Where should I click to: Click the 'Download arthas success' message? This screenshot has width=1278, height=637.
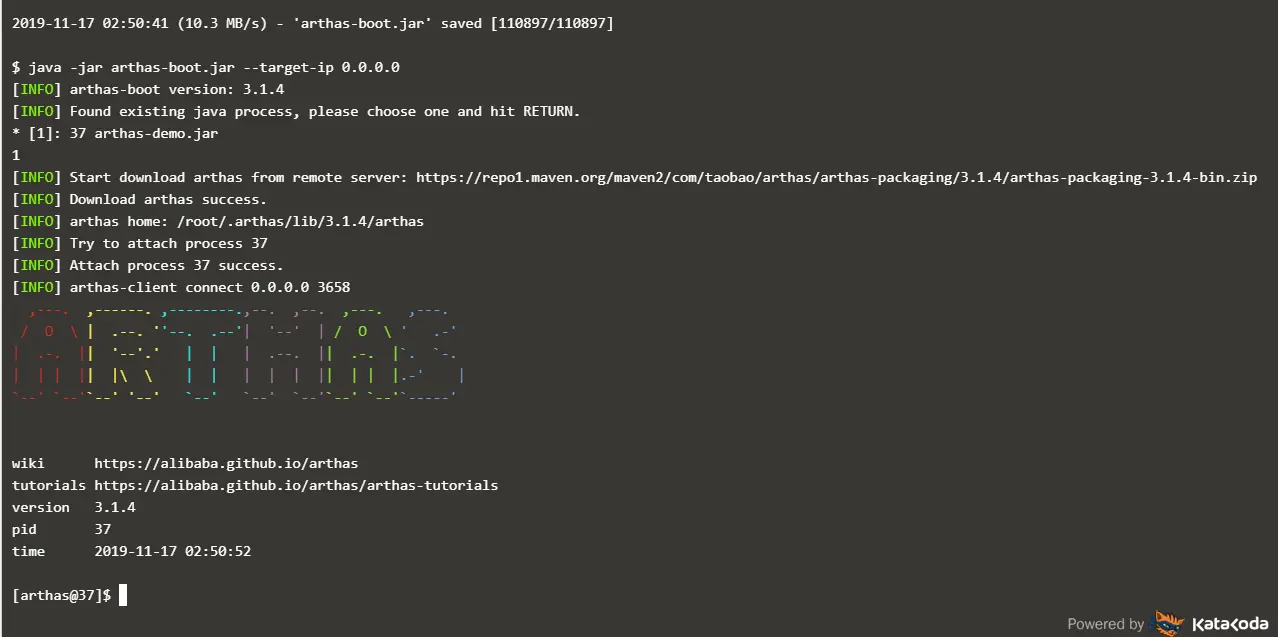[x=168, y=199]
